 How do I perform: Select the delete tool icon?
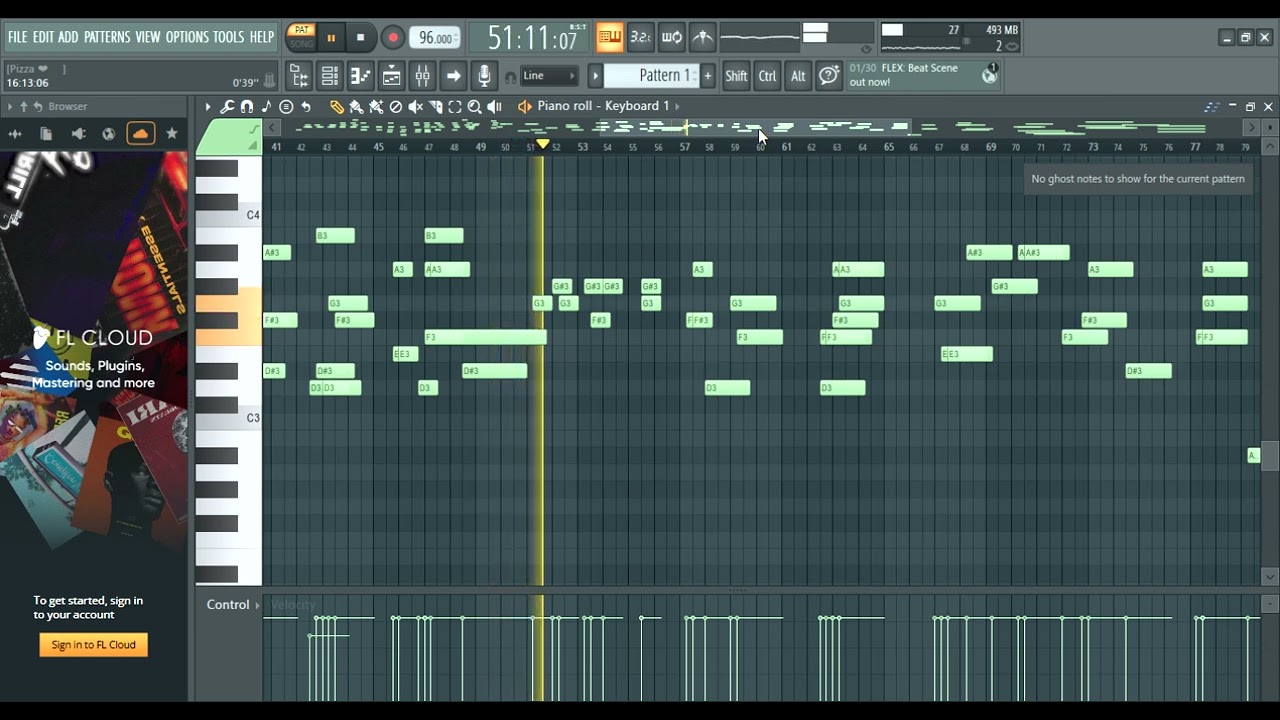click(x=396, y=106)
